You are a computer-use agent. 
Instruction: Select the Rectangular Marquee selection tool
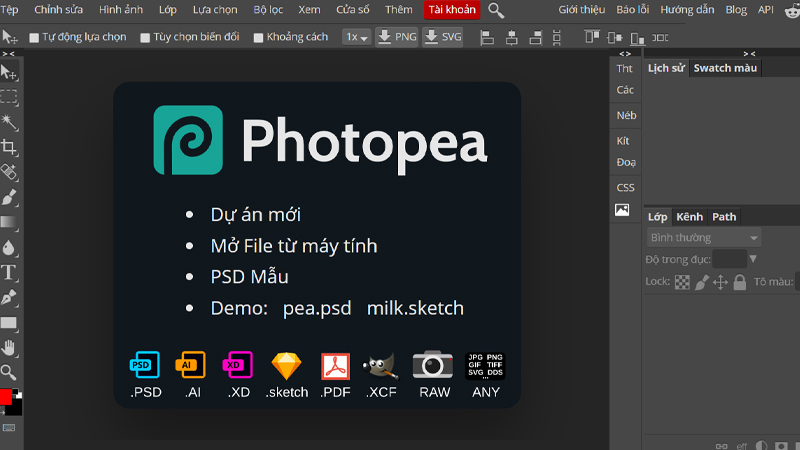(x=8, y=96)
